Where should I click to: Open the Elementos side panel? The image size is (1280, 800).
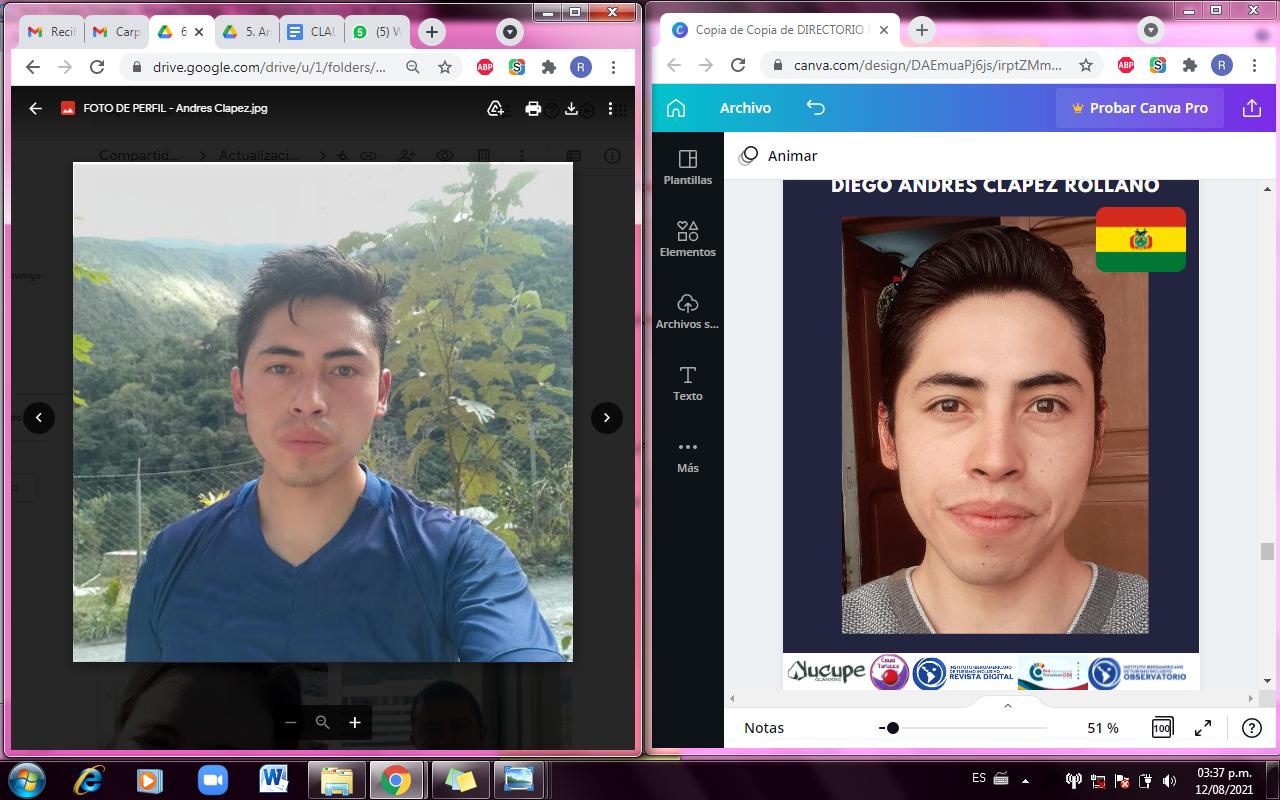click(688, 239)
